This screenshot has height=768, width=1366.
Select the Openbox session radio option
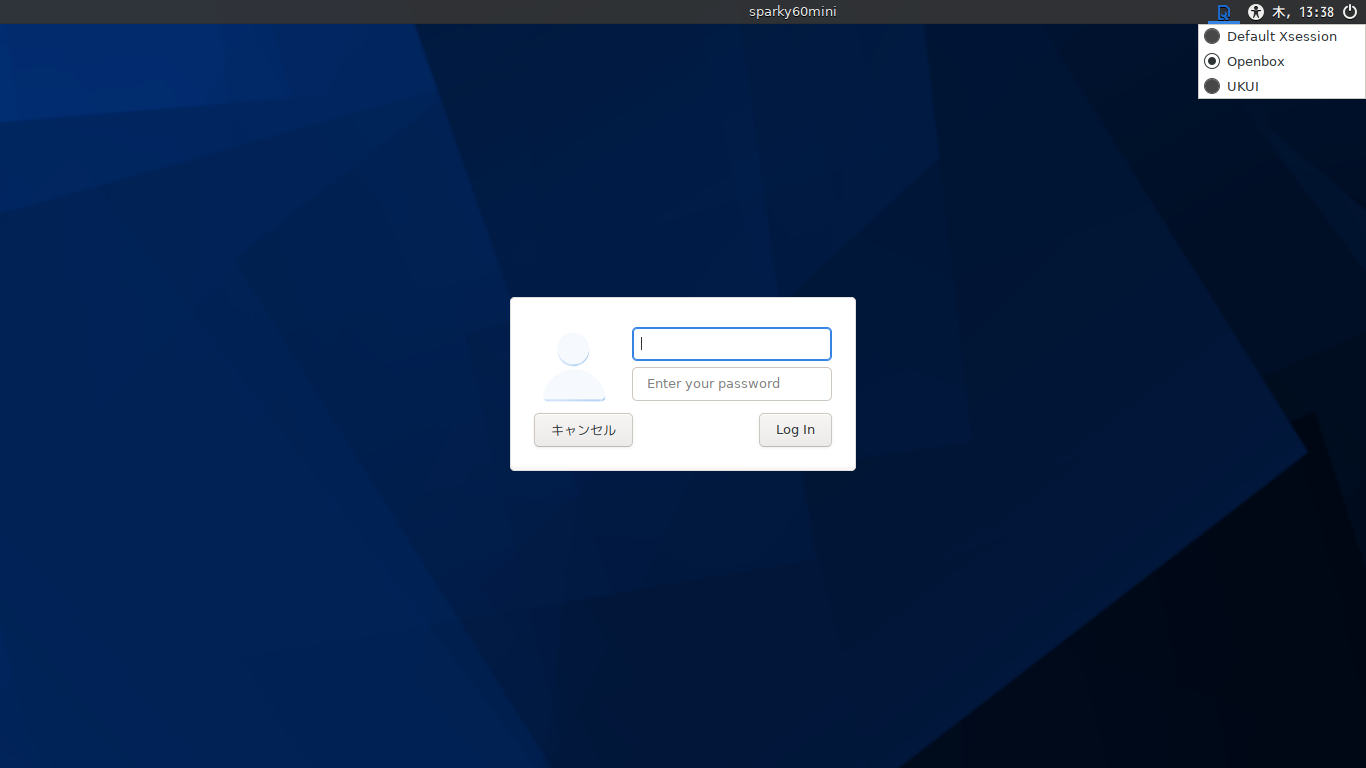point(1281,61)
